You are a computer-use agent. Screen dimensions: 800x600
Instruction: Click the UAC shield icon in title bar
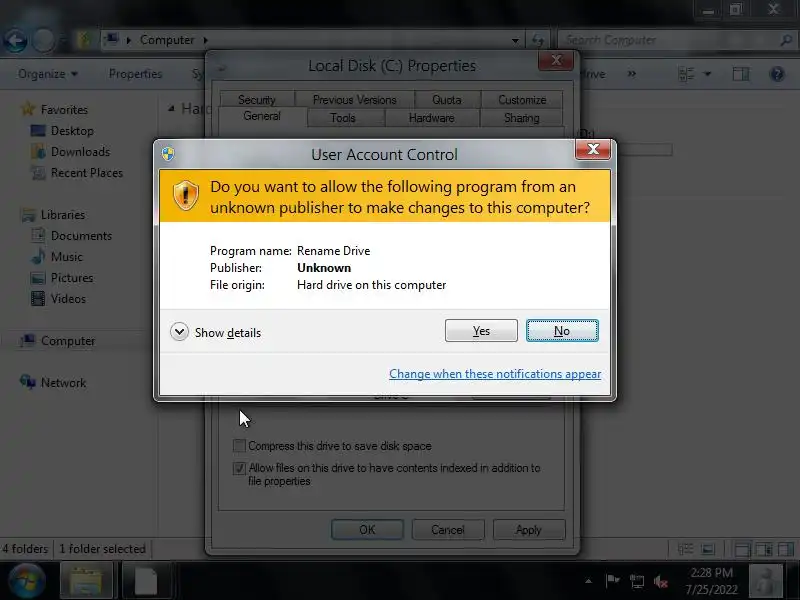coord(168,154)
